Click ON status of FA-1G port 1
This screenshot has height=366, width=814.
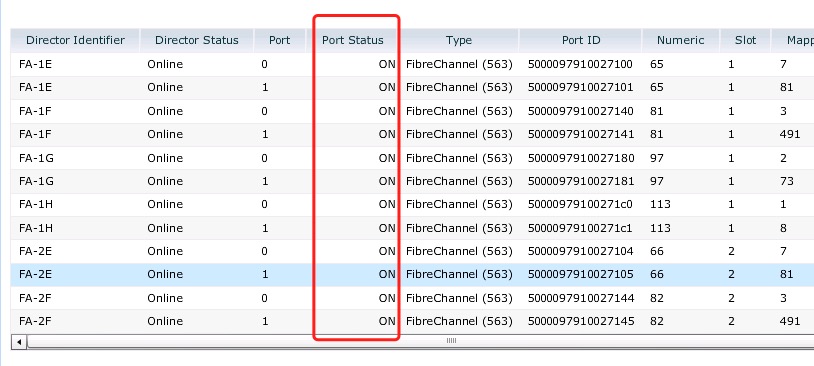click(387, 181)
